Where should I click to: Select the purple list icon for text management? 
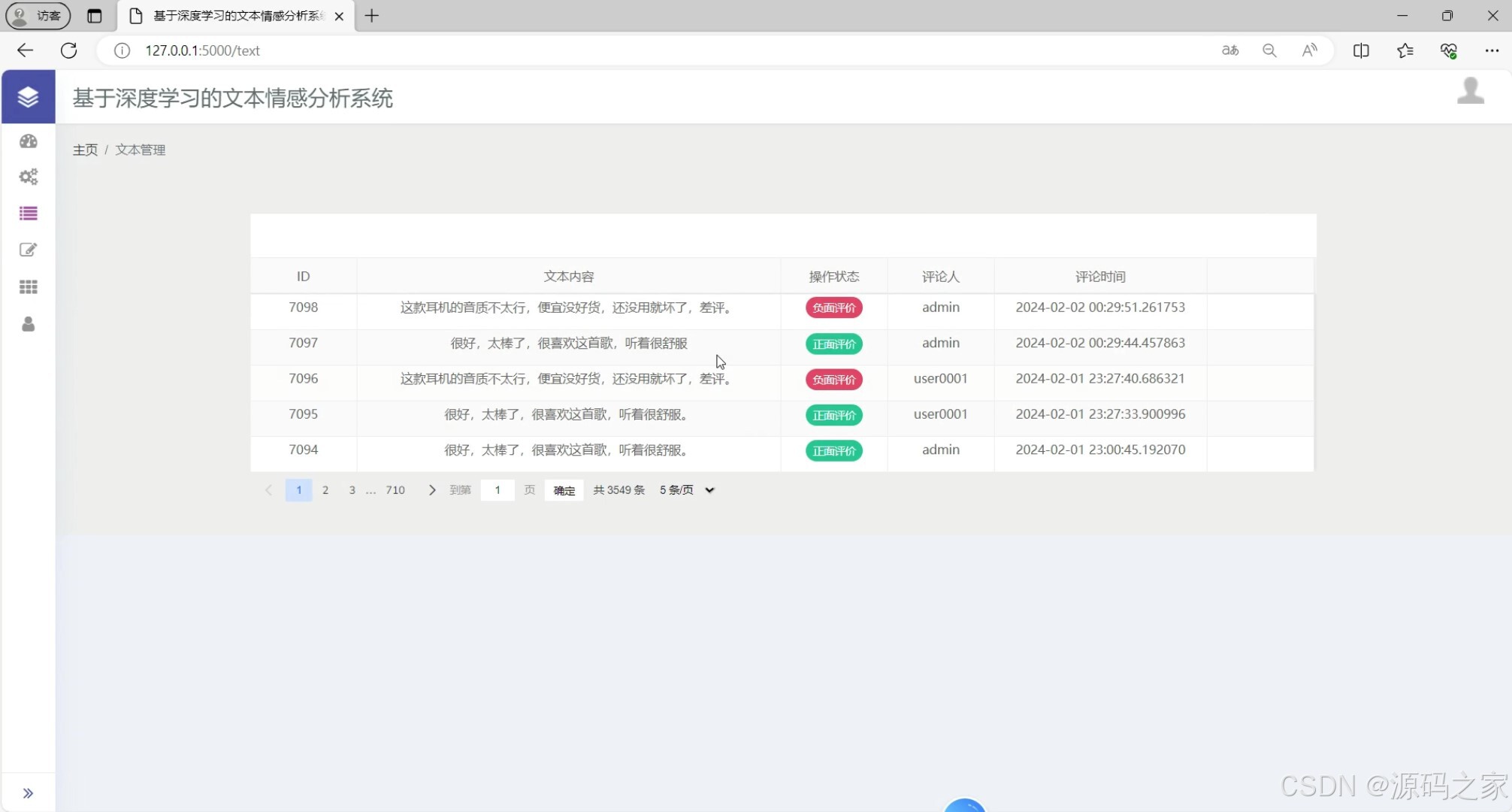coord(28,214)
